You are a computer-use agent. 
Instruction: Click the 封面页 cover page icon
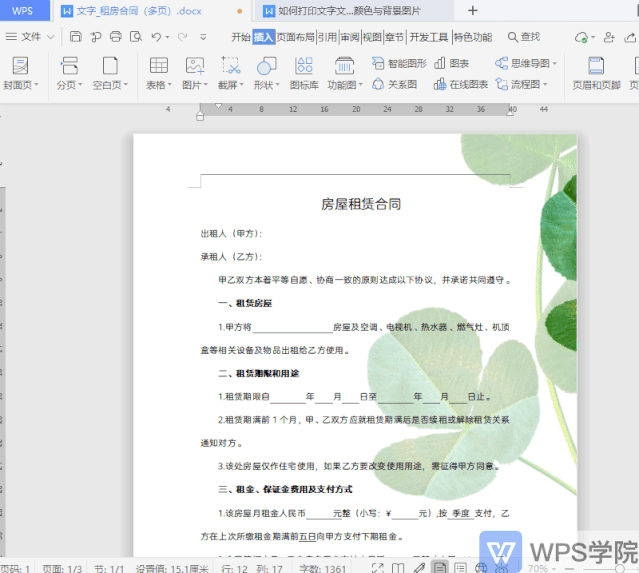point(20,66)
